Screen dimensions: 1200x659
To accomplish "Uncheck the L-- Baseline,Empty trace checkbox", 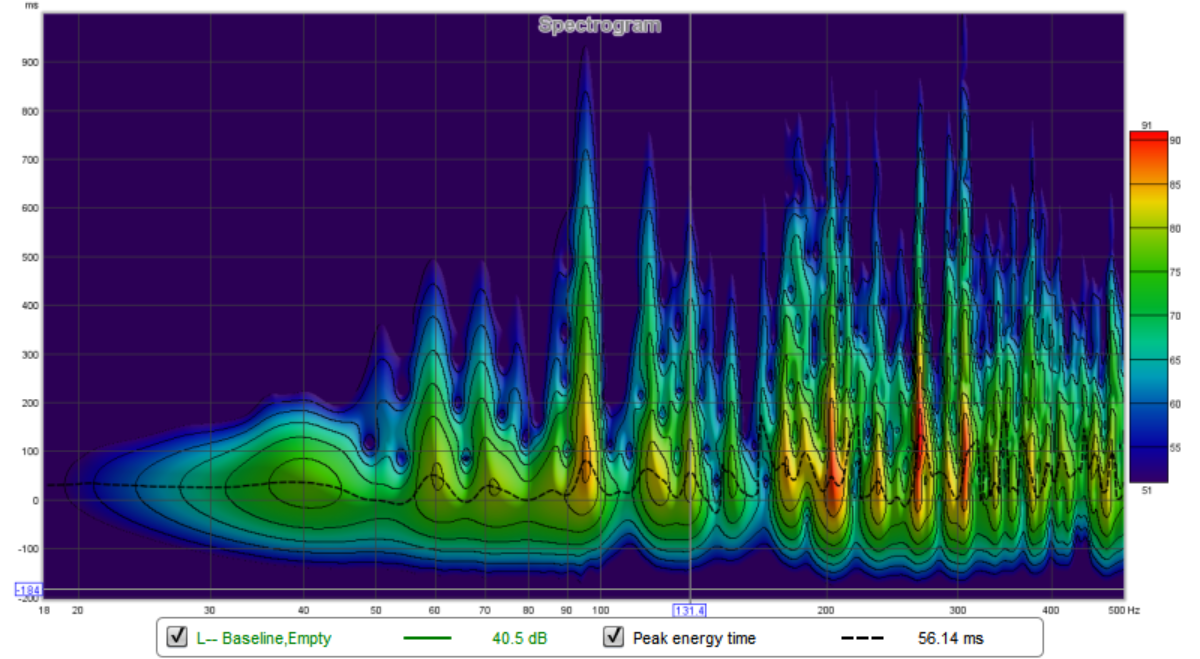I will [x=178, y=637].
